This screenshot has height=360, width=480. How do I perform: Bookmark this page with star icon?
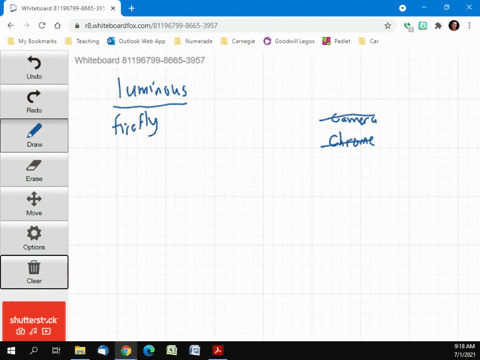[x=387, y=26]
